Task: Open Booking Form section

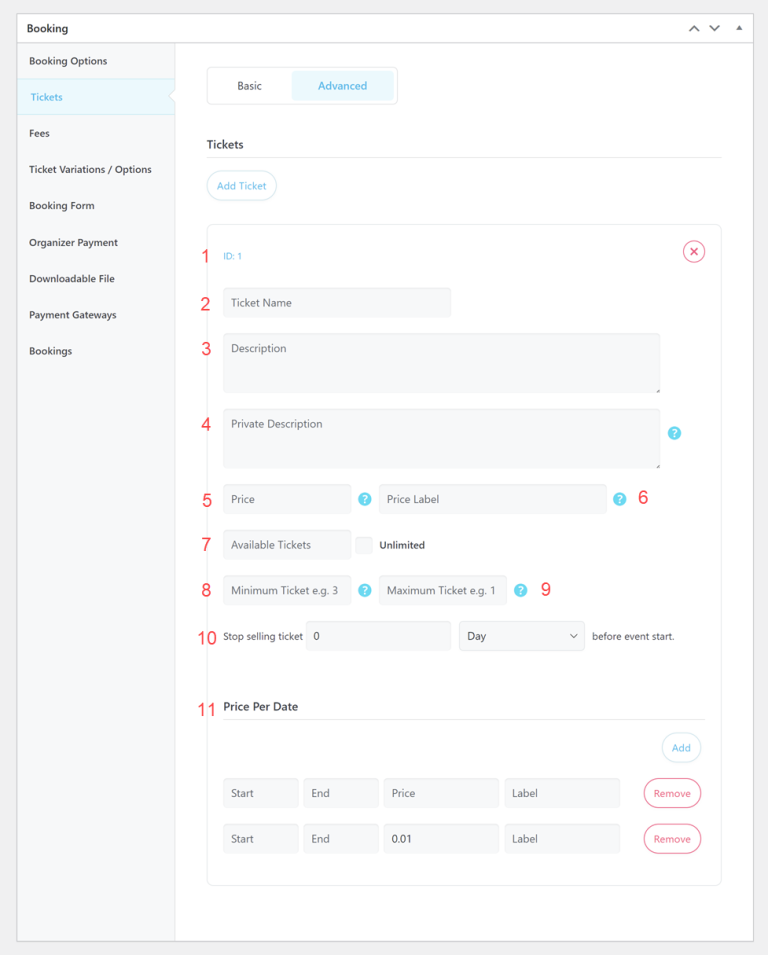Action: click(96, 206)
